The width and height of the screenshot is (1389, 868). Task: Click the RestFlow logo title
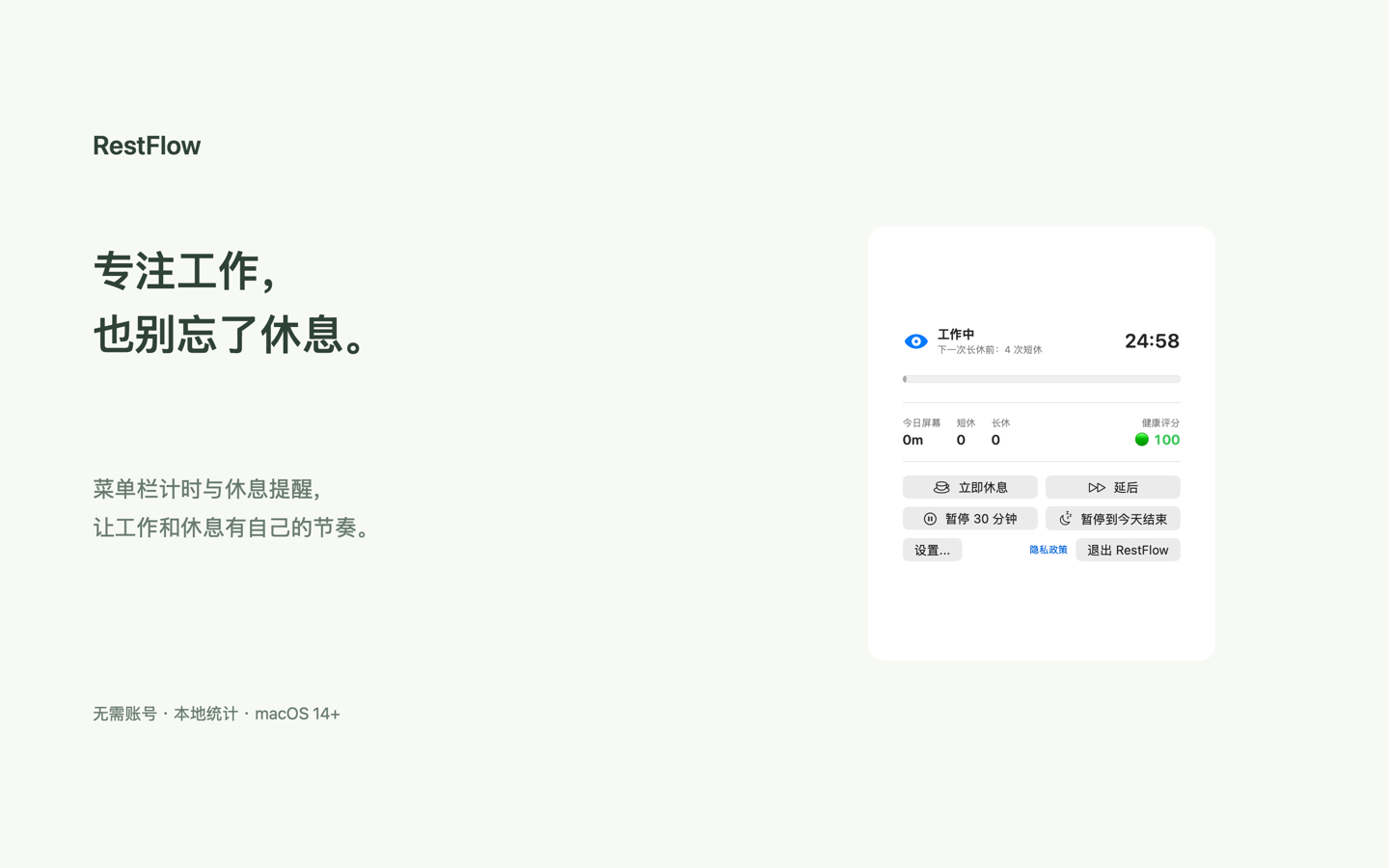pos(147,146)
